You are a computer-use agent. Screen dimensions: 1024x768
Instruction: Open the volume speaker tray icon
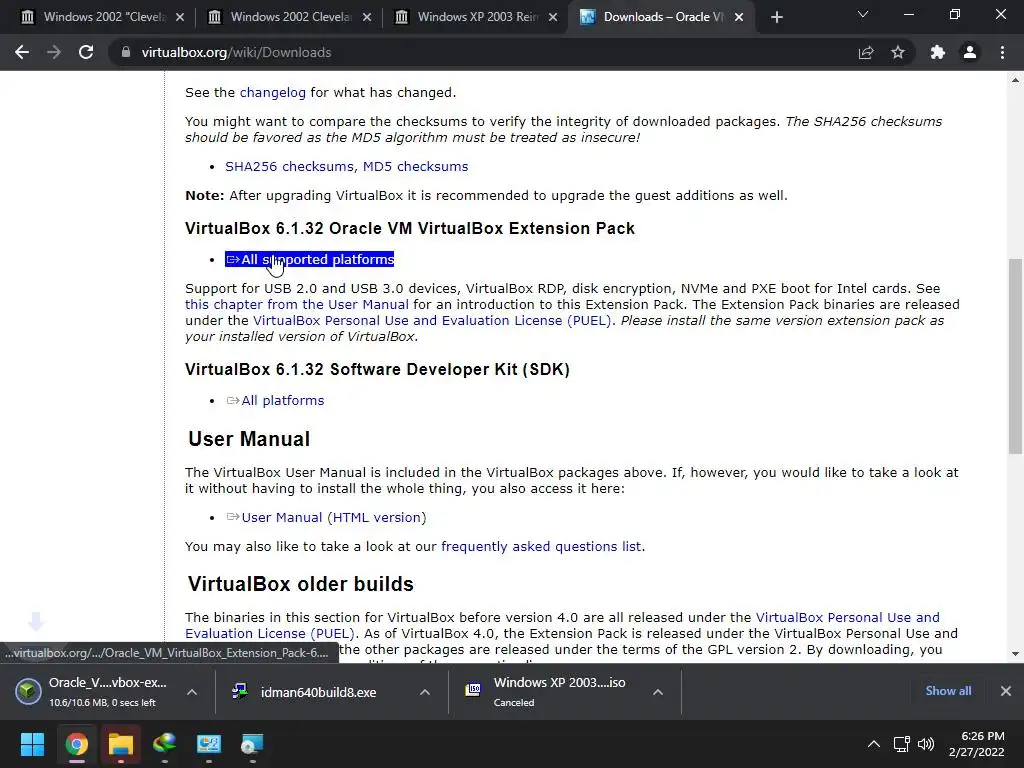click(x=926, y=744)
